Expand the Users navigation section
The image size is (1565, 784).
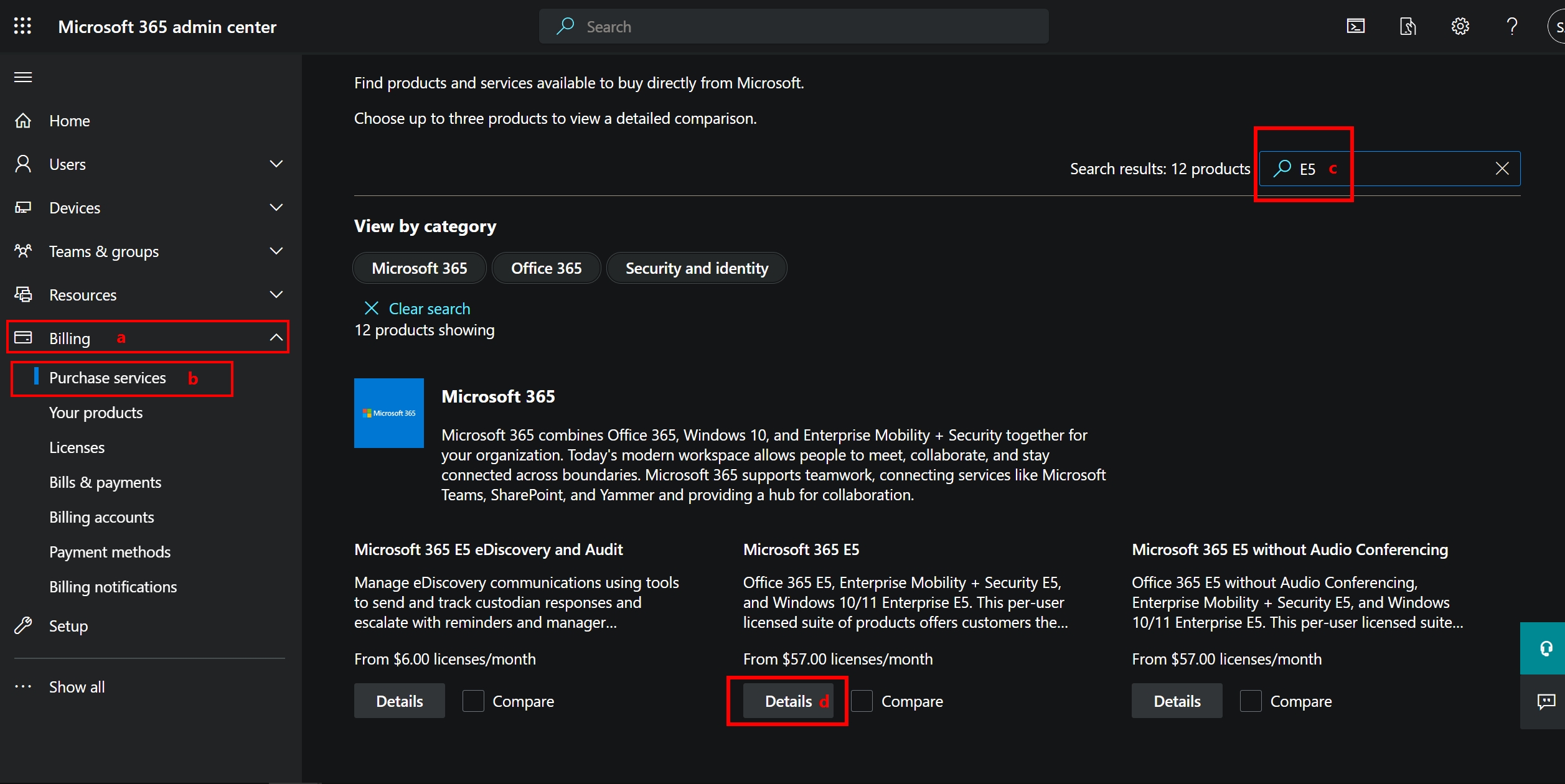(x=276, y=164)
